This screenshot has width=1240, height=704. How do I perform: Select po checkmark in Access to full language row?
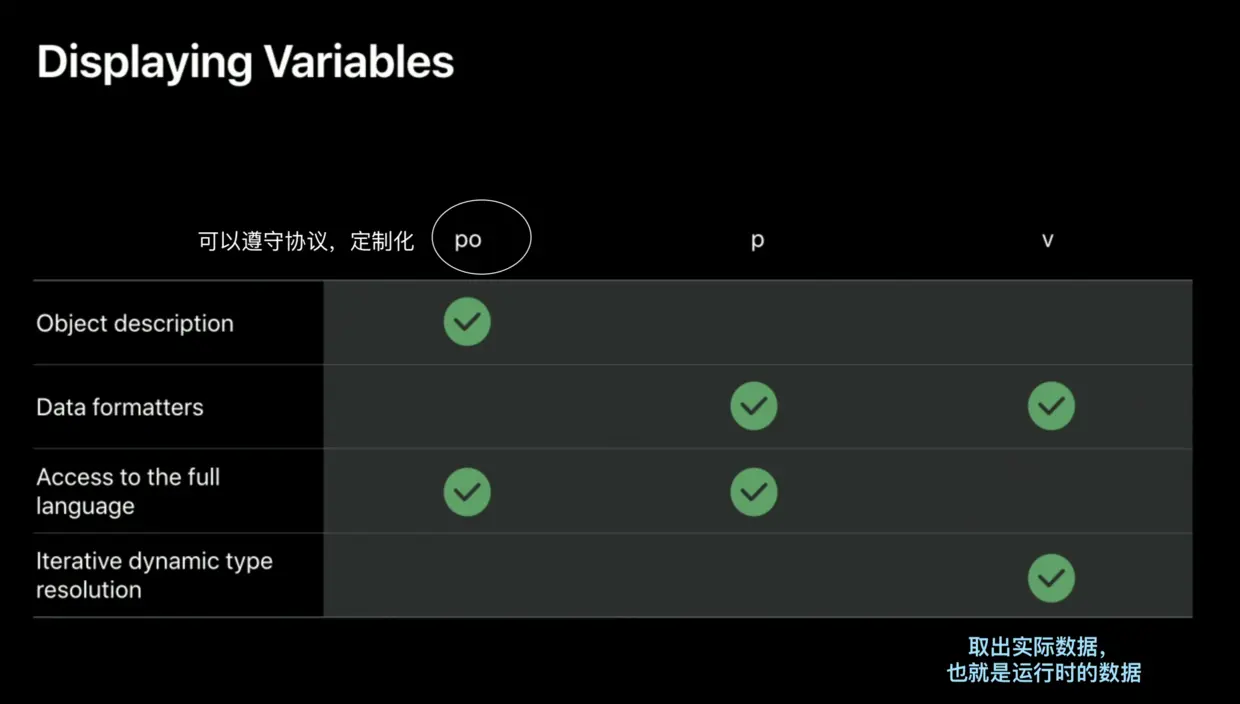pyautogui.click(x=467, y=492)
